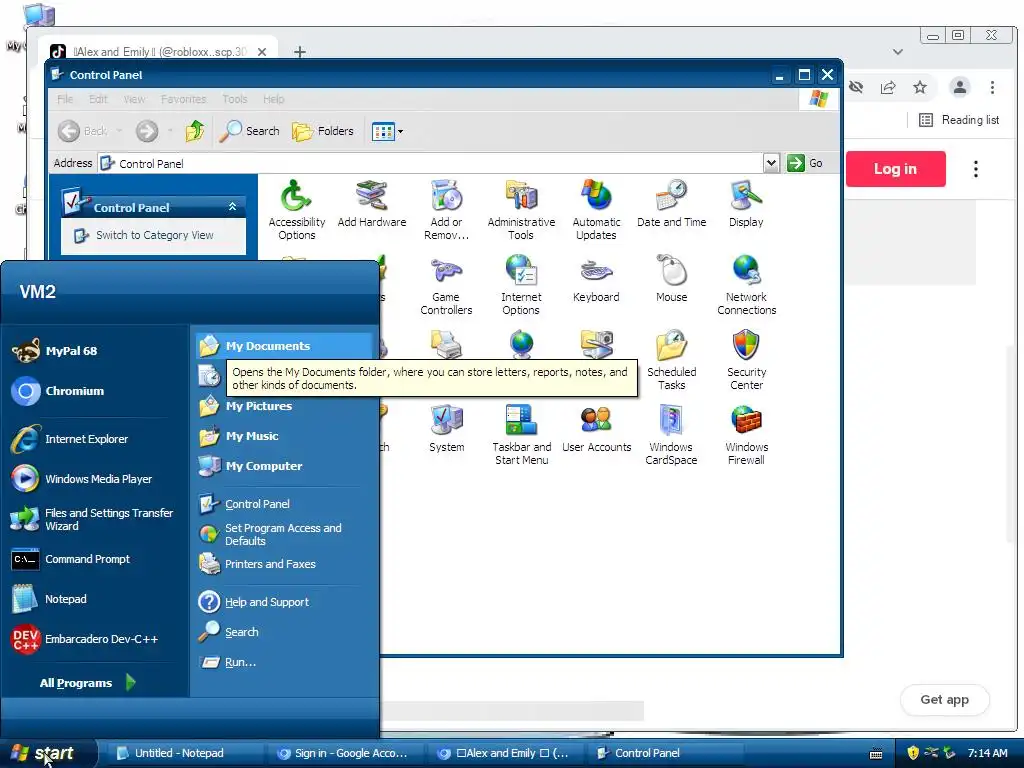Open Internet Options icon
This screenshot has height=768, width=1024.
[521, 285]
